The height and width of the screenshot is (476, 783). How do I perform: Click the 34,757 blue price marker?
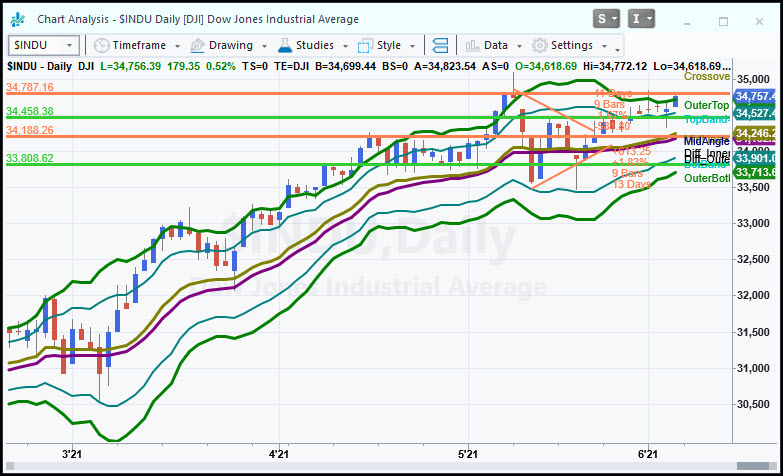click(x=754, y=96)
